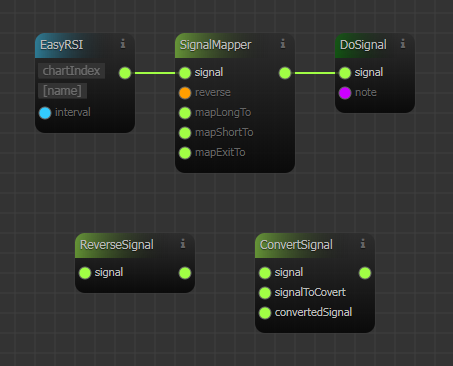Select the SignalMapper output port
Image resolution: width=453 pixels, height=366 pixels.
pos(285,73)
